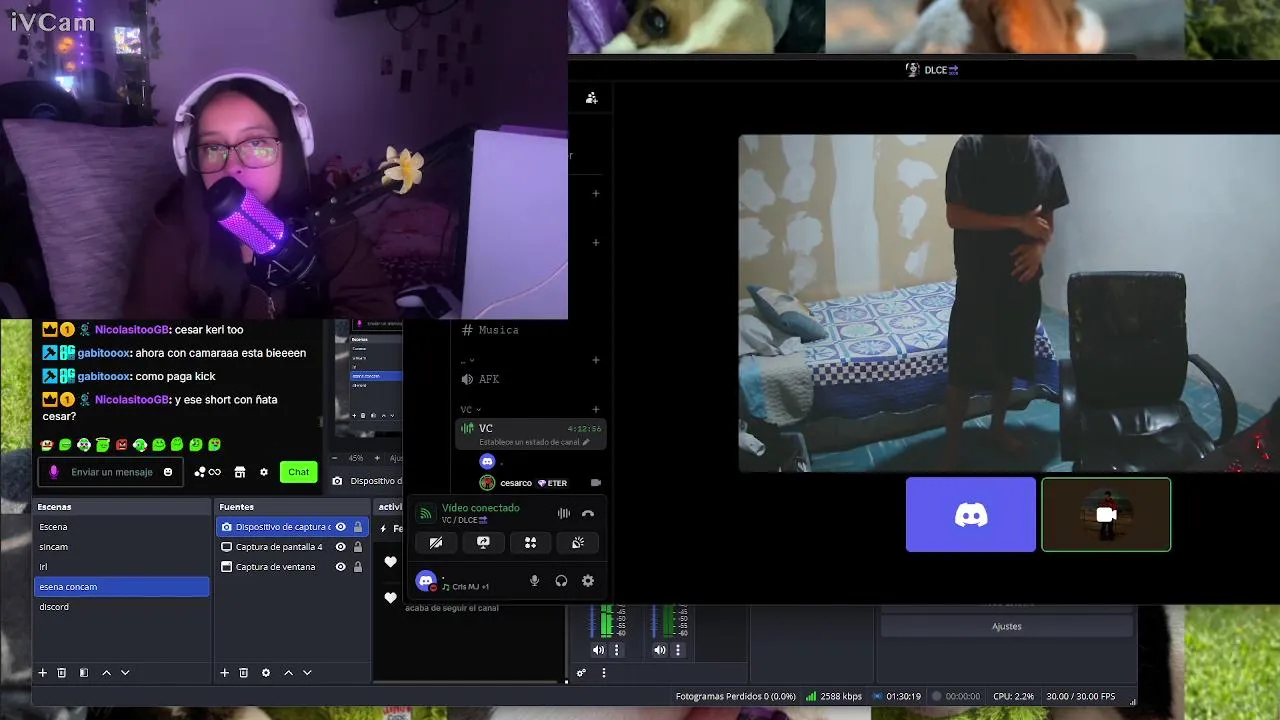The image size is (1280, 720).
Task: Click the purple microphone icon in chat input
Action: pos(54,472)
